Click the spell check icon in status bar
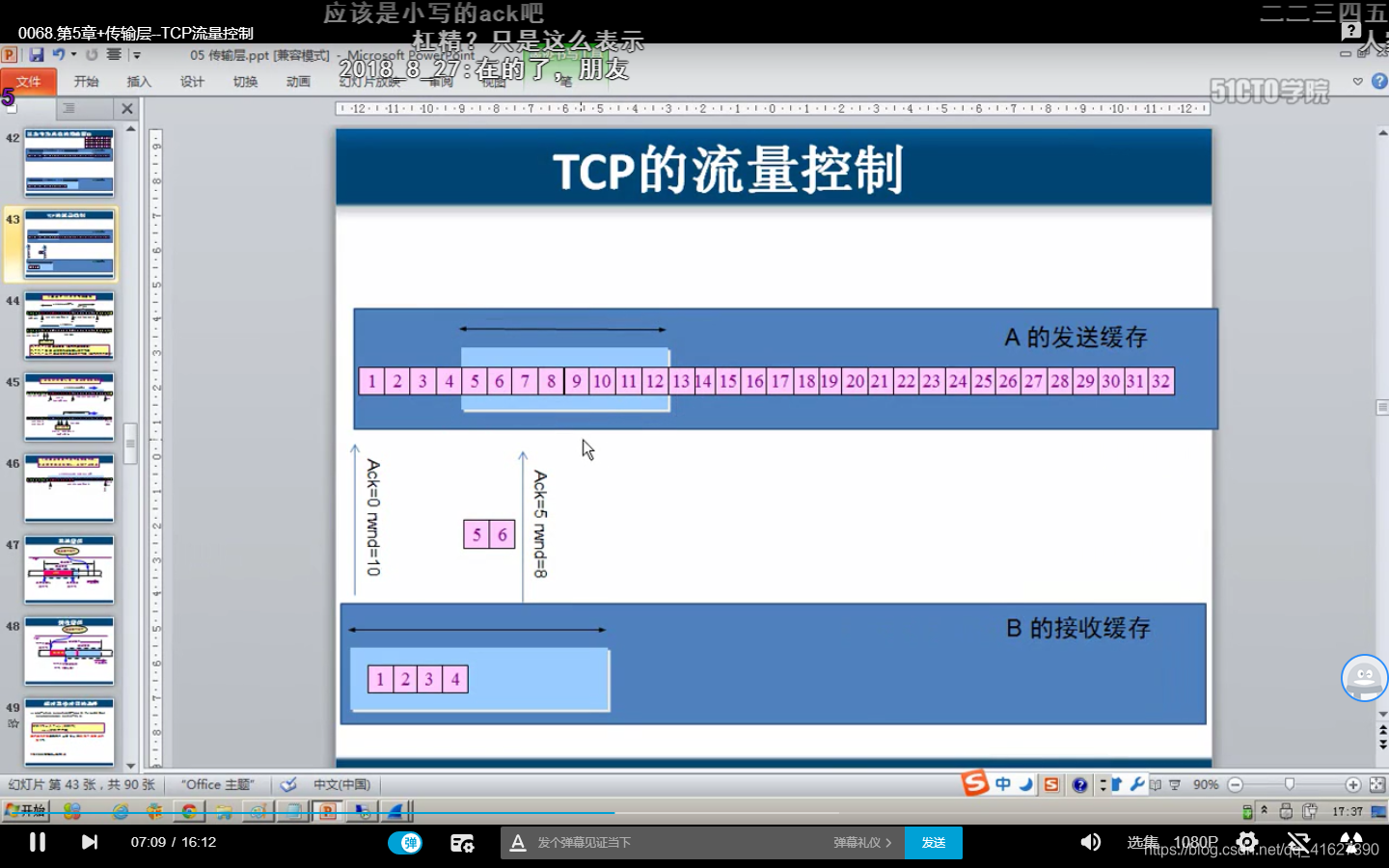 pyautogui.click(x=287, y=784)
